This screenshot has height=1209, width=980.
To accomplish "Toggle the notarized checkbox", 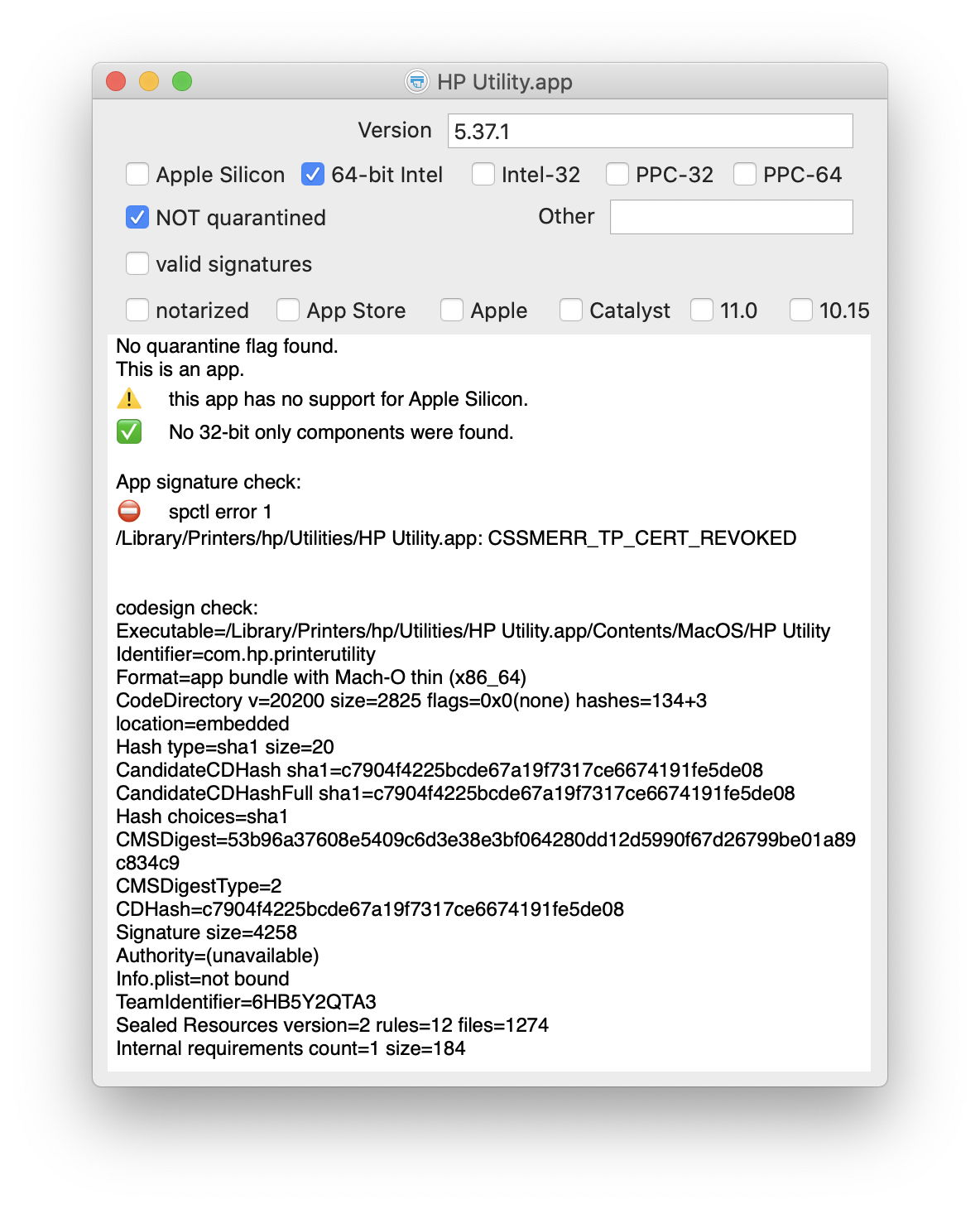I will pyautogui.click(x=137, y=310).
